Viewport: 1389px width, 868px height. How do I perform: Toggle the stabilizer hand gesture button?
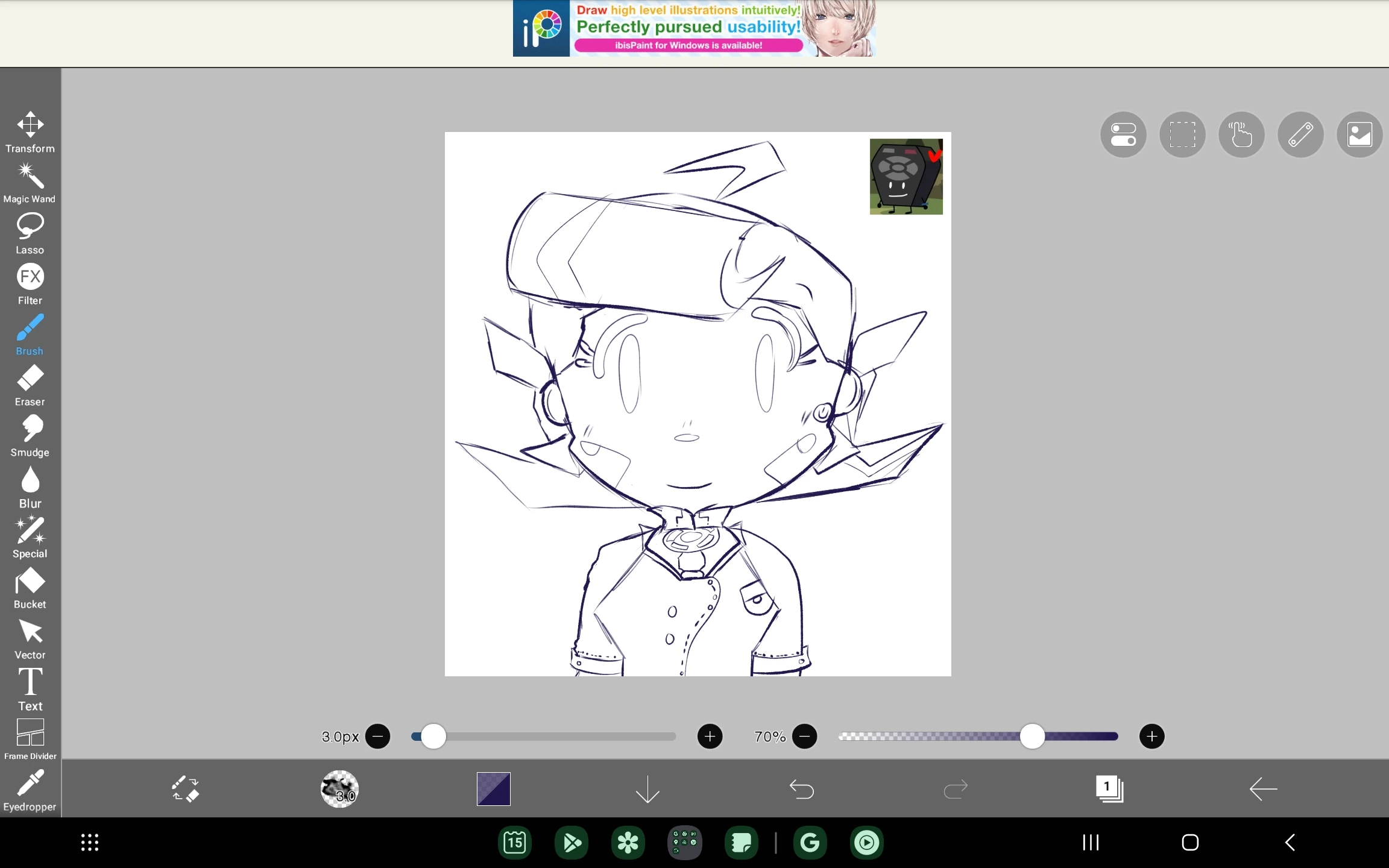point(1241,134)
